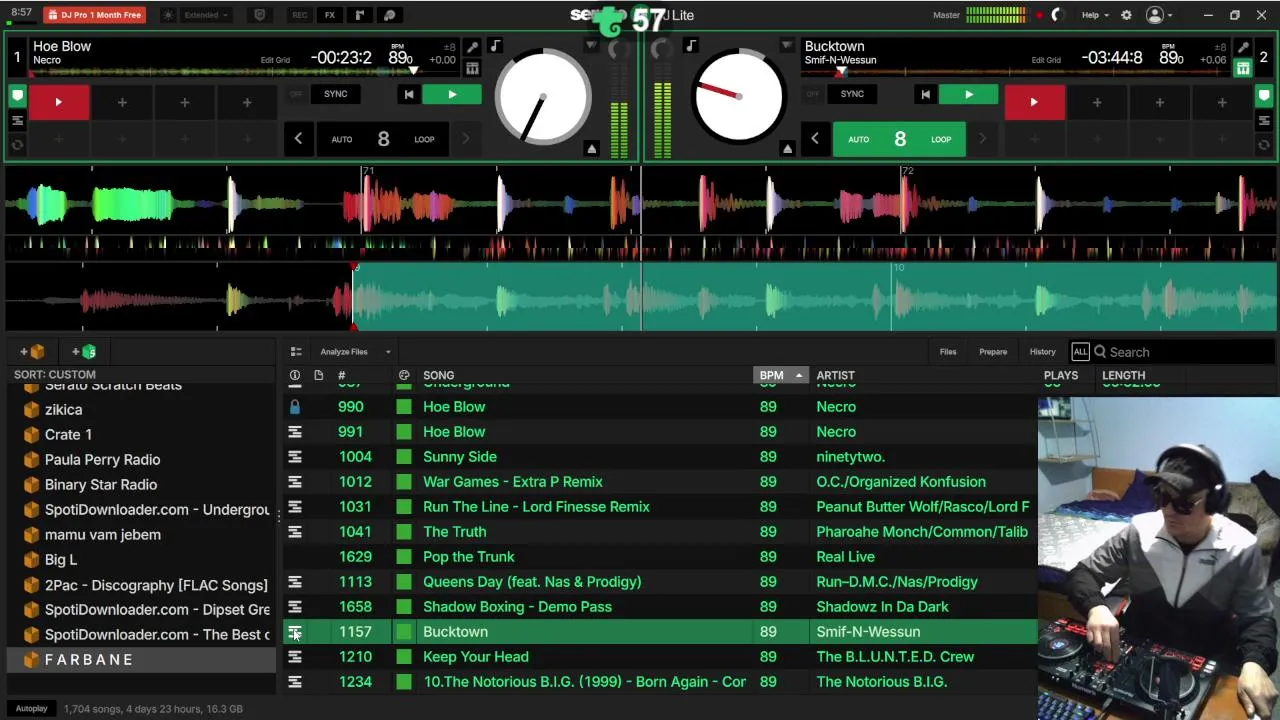1280x720 pixels.
Task: Click Edit Grid on deck 1
Action: click(275, 60)
